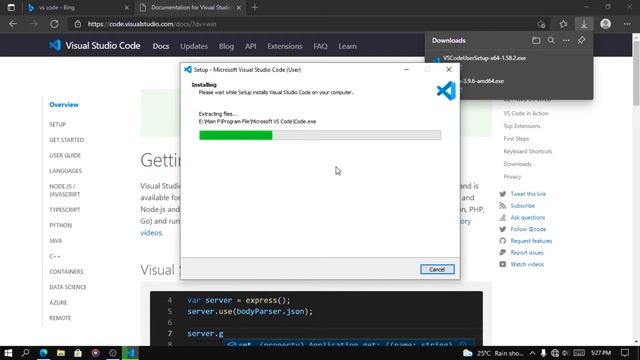Open browser Settings and more menu
Screen dimensions: 640x360
tap(627, 24)
